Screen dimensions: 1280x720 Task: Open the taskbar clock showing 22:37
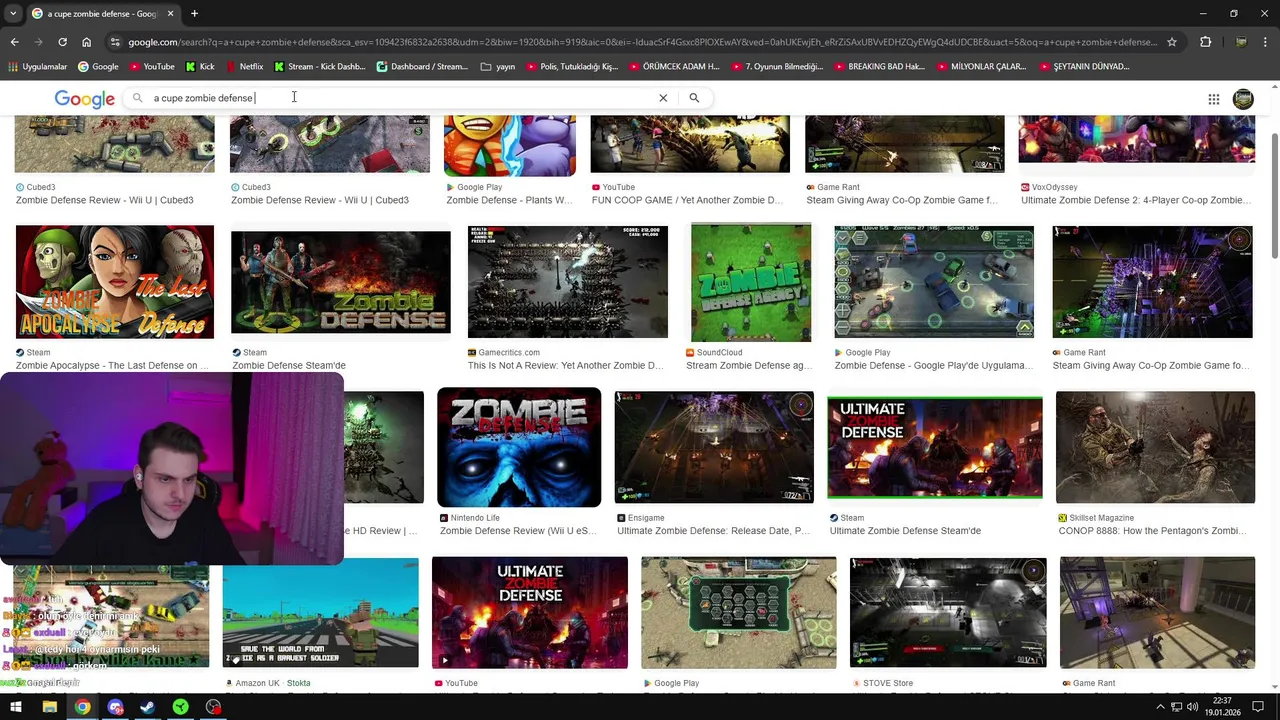[x=1223, y=707]
